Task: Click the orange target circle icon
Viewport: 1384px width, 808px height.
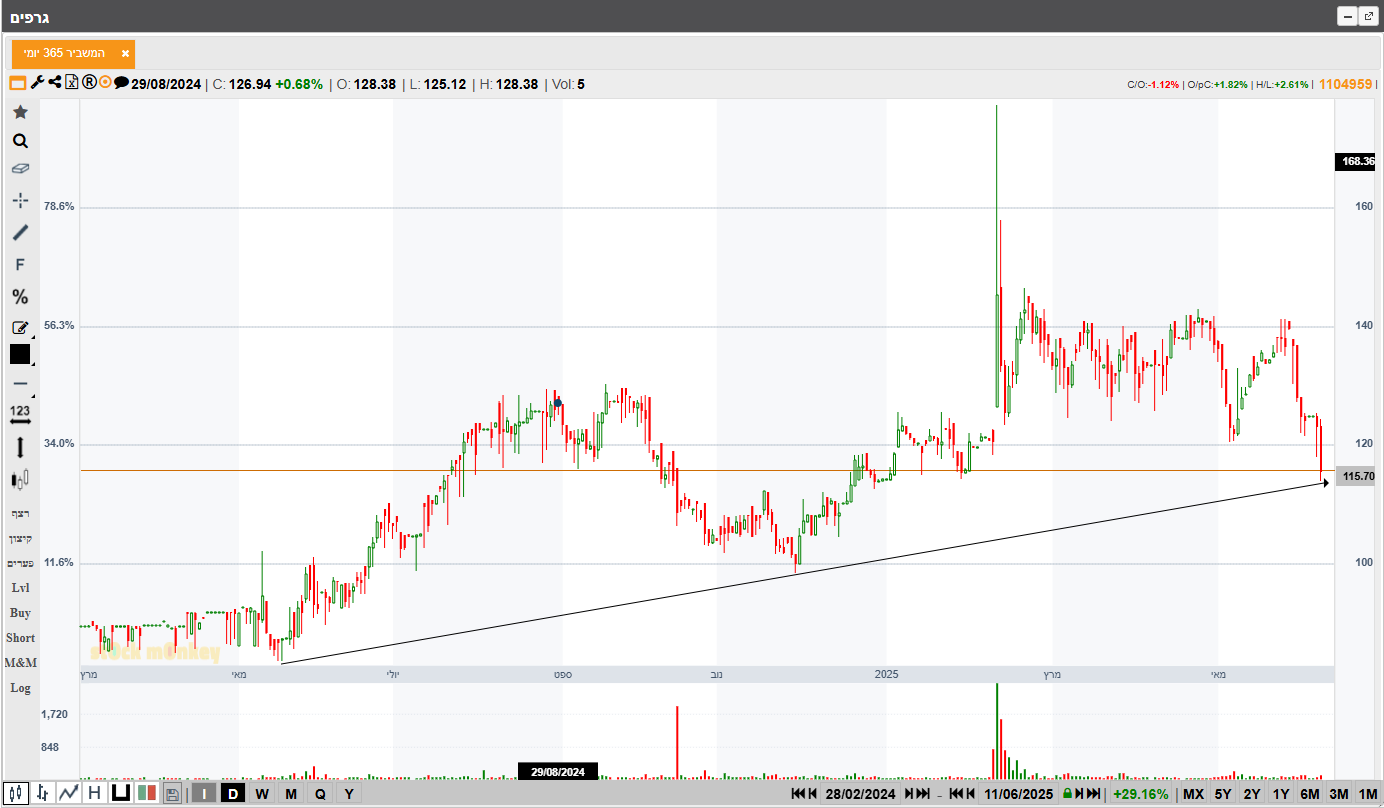Action: pos(105,83)
